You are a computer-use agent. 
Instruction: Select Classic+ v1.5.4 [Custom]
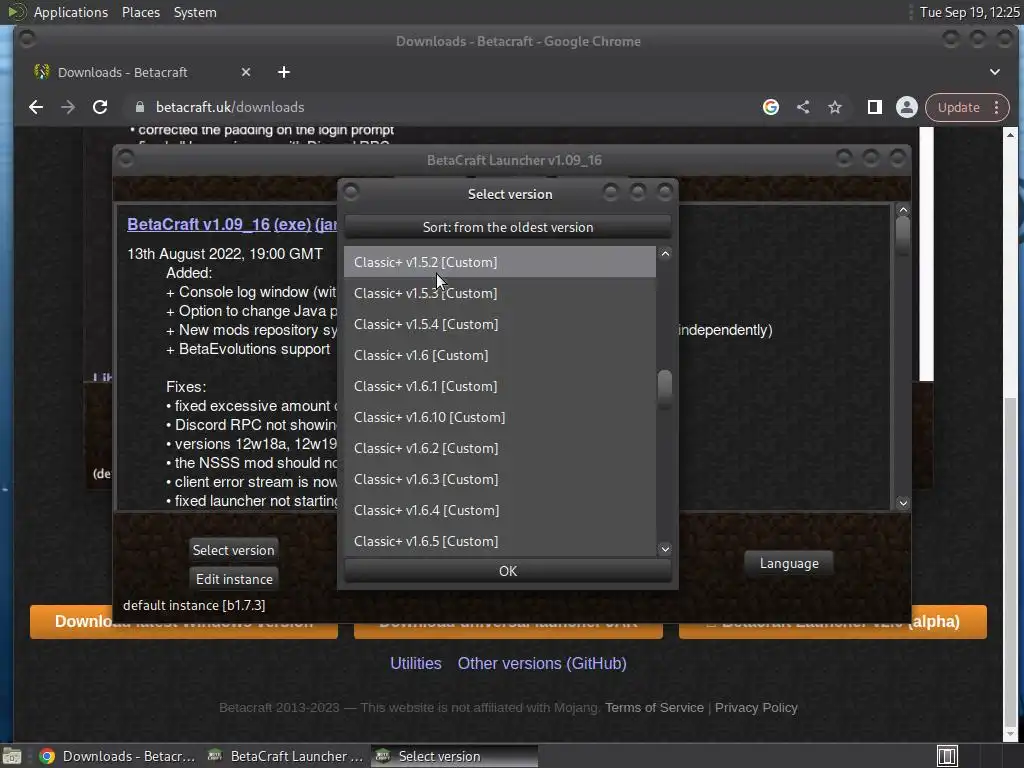click(x=500, y=324)
